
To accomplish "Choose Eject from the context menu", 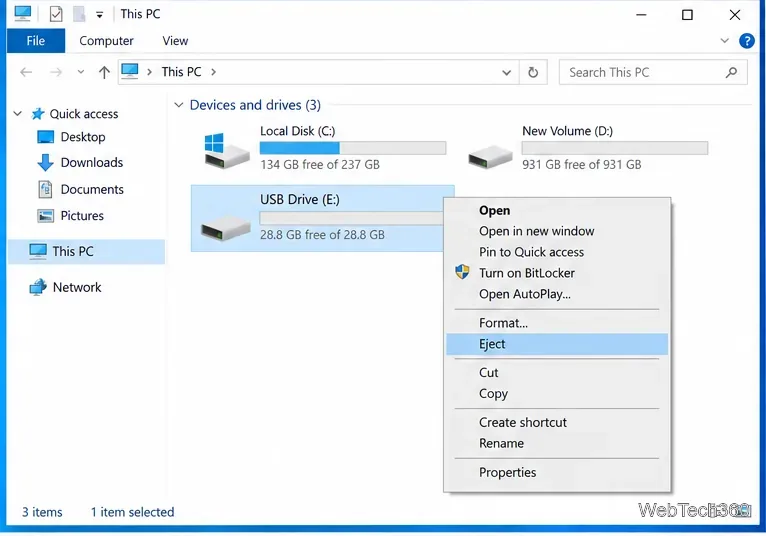I will (557, 344).
